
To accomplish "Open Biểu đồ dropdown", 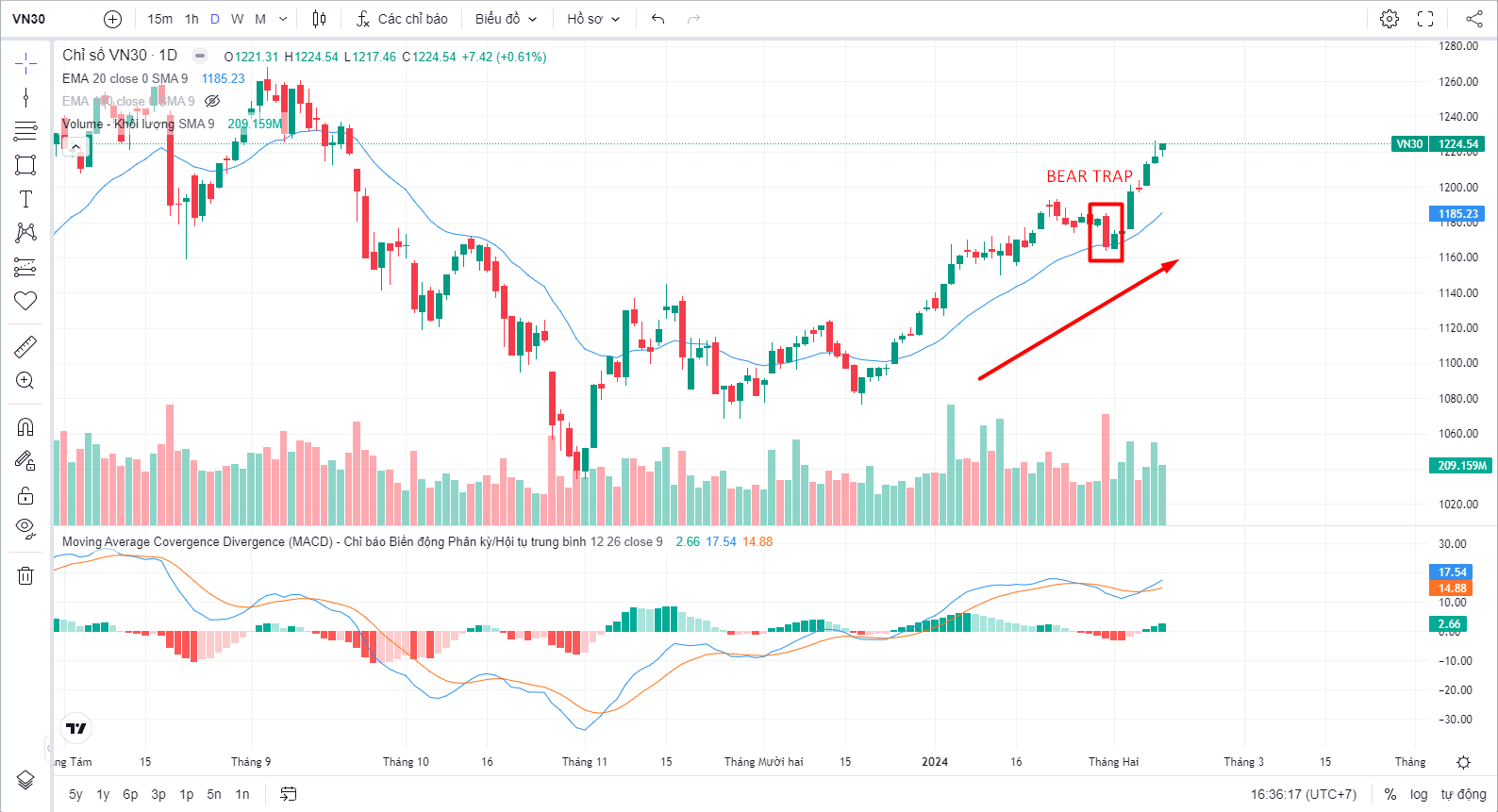I will coord(507,19).
